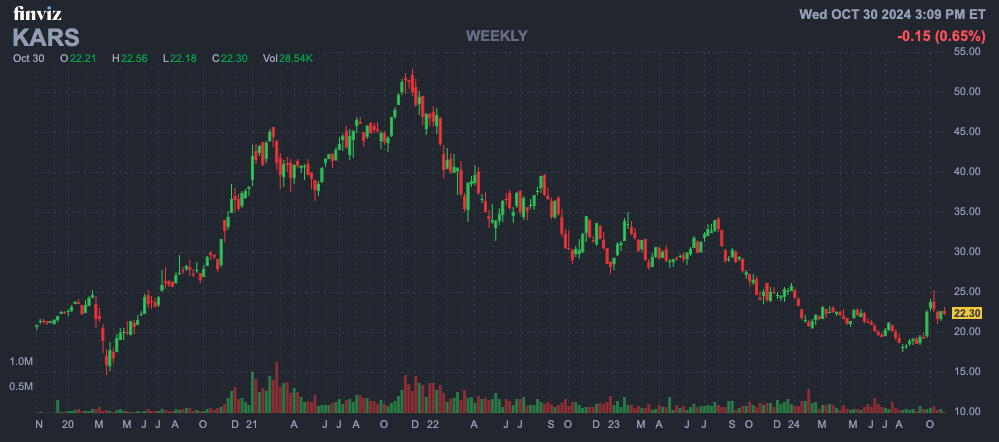999x442 pixels.
Task: Click the year 24 time axis marker
Action: [794, 425]
